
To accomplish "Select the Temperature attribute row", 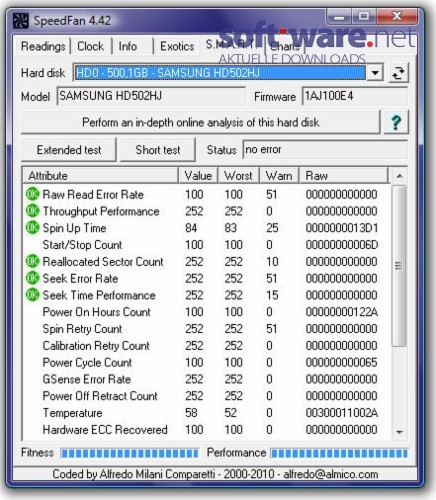I will coord(207,413).
